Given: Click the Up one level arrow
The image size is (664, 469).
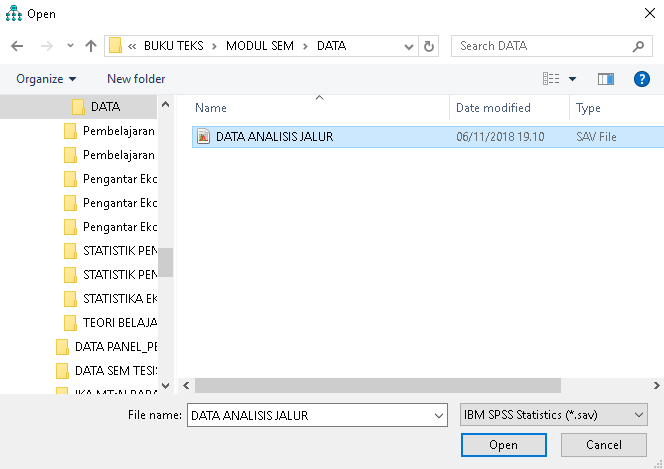Looking at the screenshot, I should click(x=91, y=46).
